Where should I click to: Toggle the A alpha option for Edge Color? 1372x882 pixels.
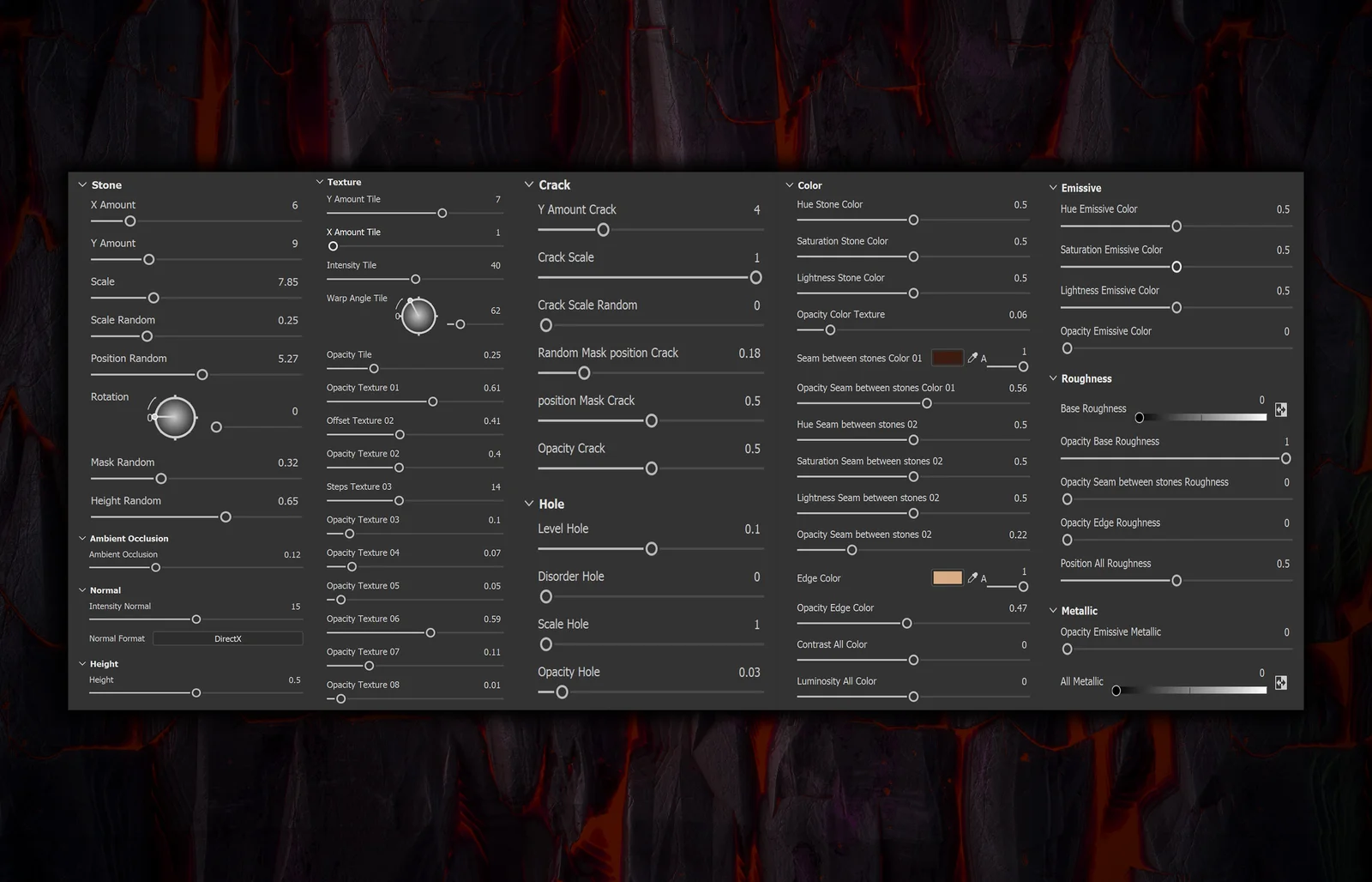tap(984, 577)
